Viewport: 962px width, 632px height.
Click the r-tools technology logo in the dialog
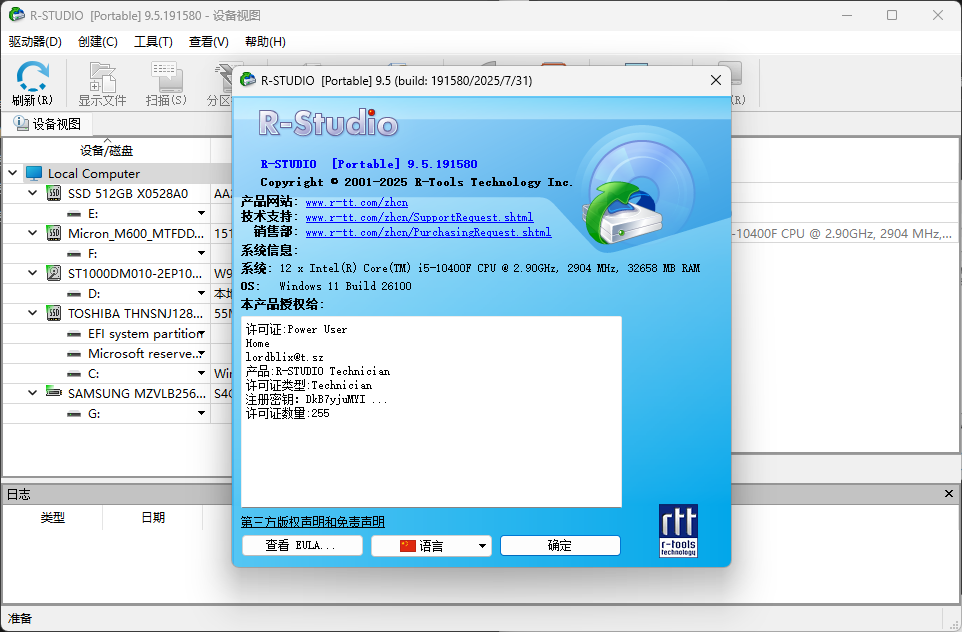tap(678, 531)
